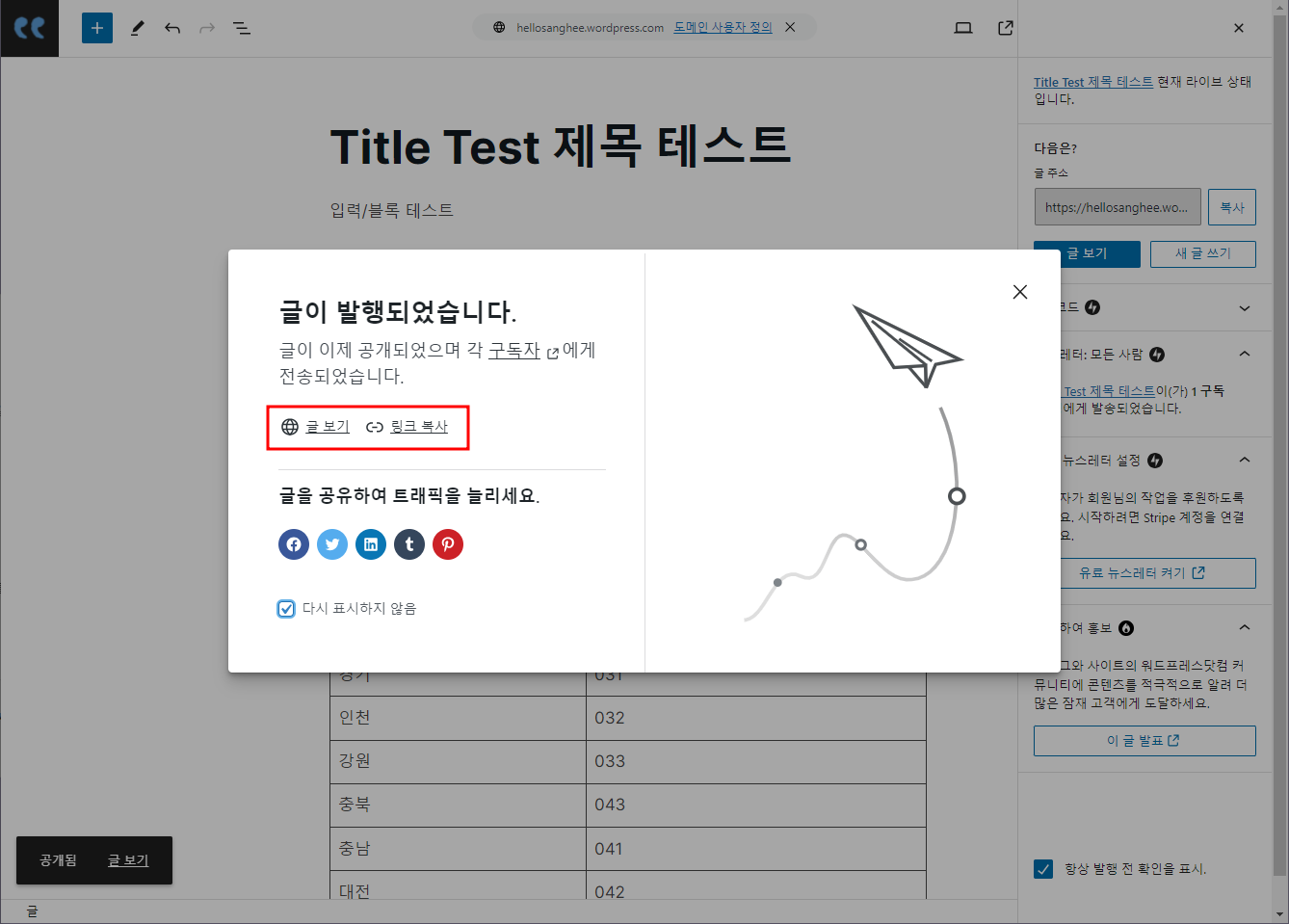Close the post published dialog
This screenshot has height=924, width=1289.
tap(1020, 292)
